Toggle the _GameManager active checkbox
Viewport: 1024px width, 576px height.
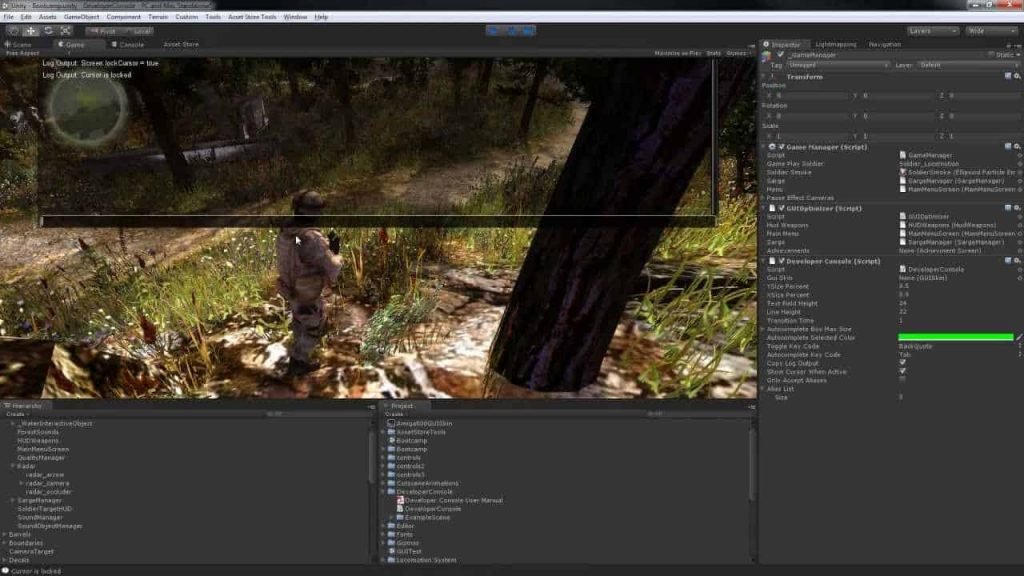tap(780, 55)
